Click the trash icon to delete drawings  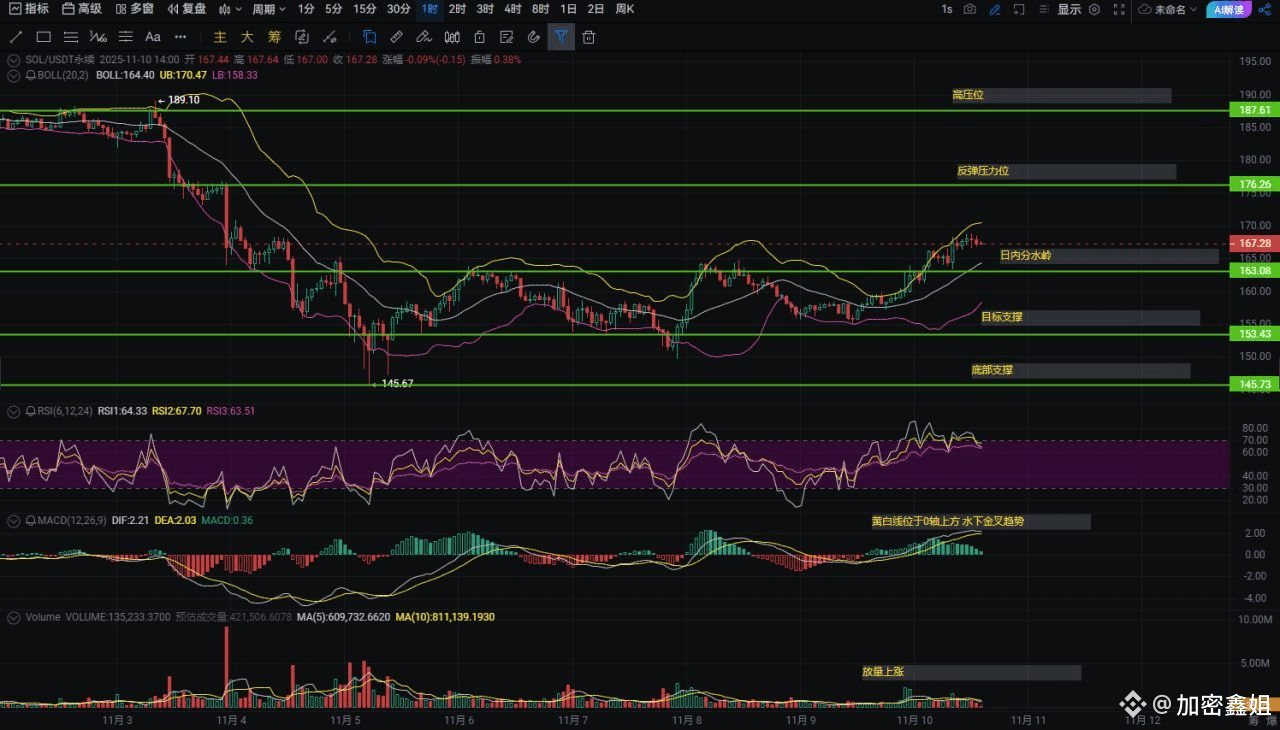[589, 37]
